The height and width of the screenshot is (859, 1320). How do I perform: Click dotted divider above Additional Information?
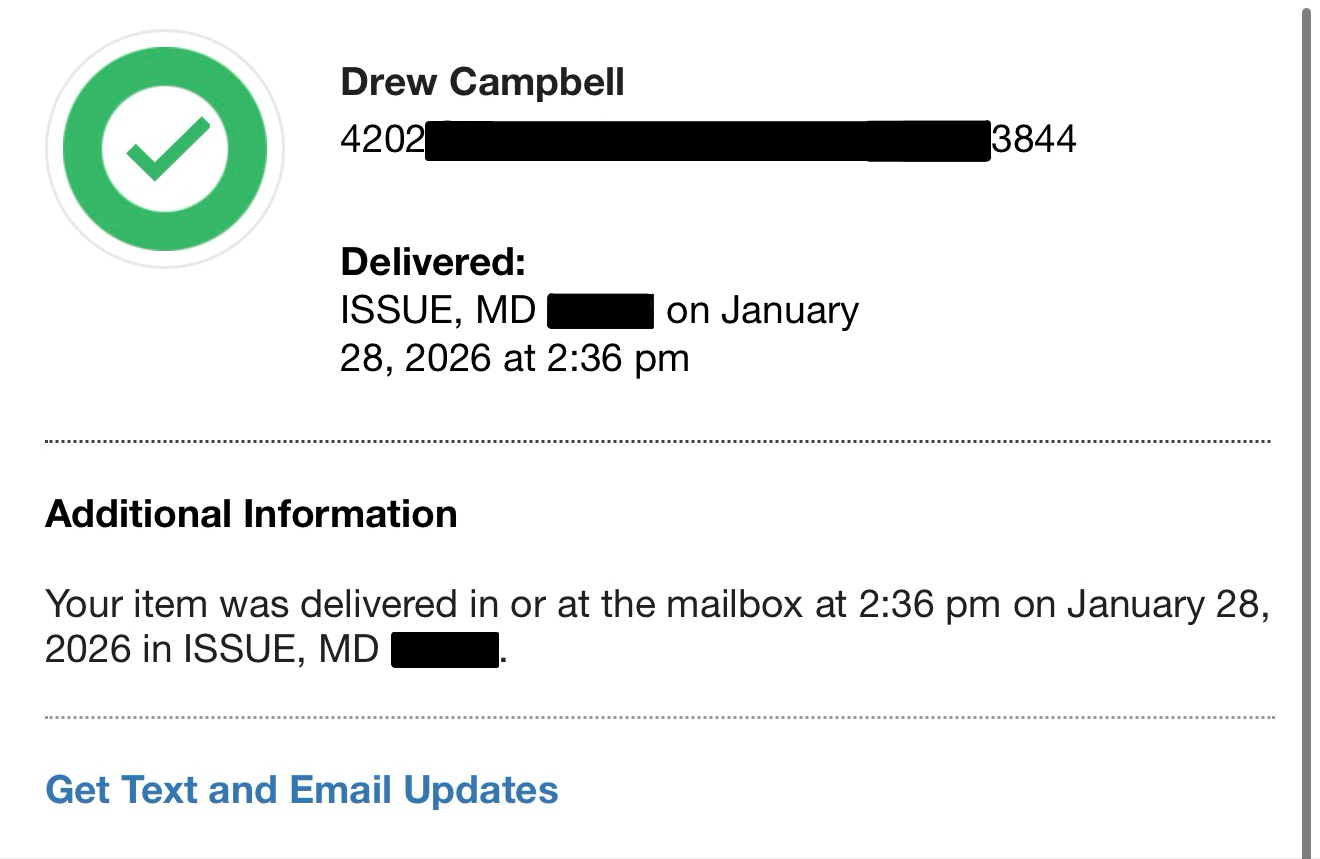[x=657, y=441]
